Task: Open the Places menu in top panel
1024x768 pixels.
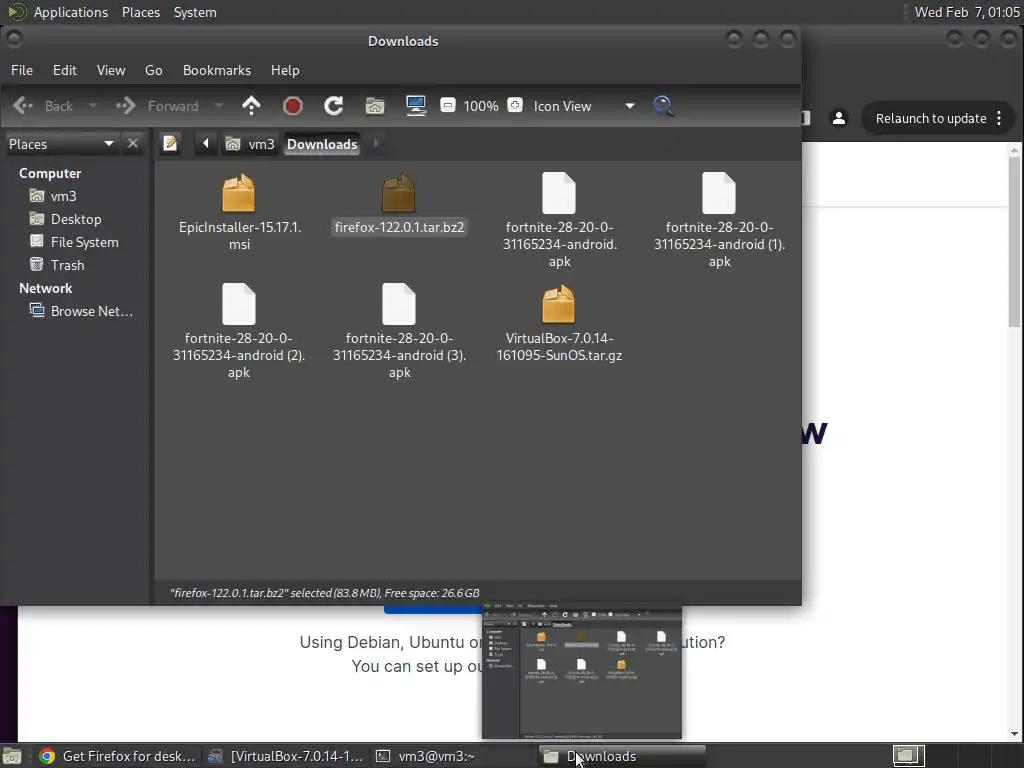Action: click(141, 12)
